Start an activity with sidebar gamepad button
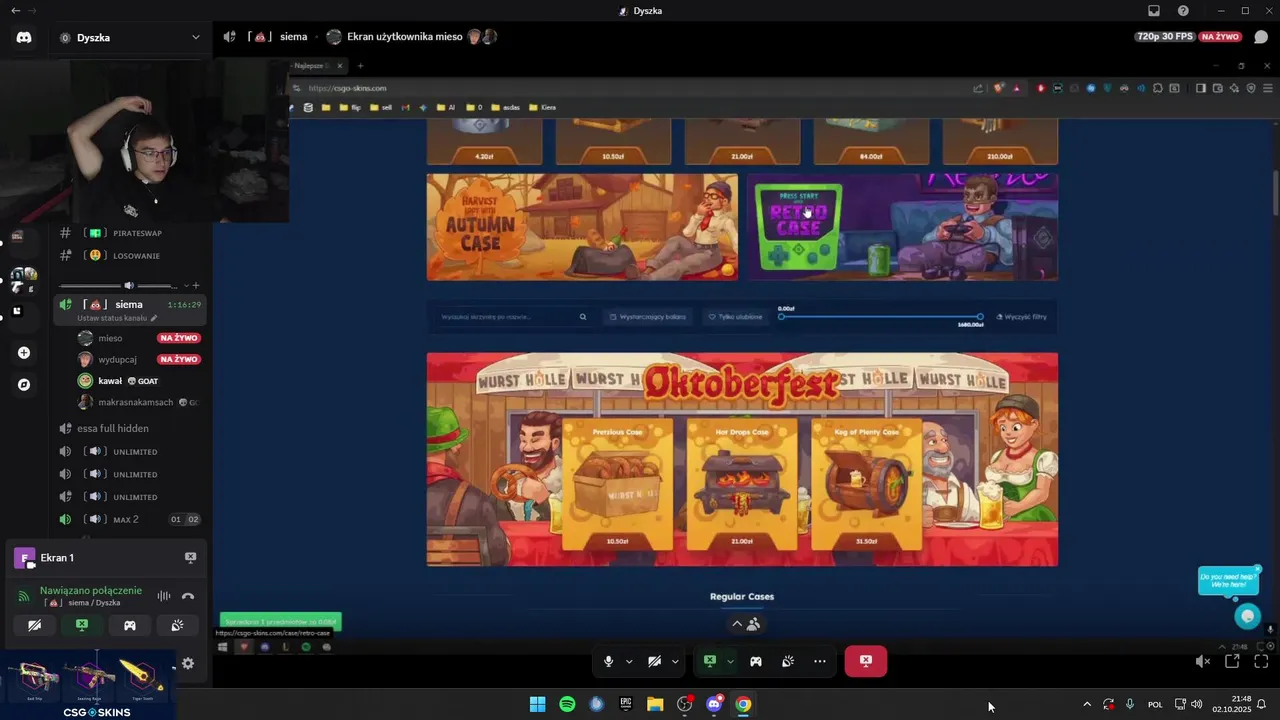Screen dimensions: 1280x720 [130, 625]
